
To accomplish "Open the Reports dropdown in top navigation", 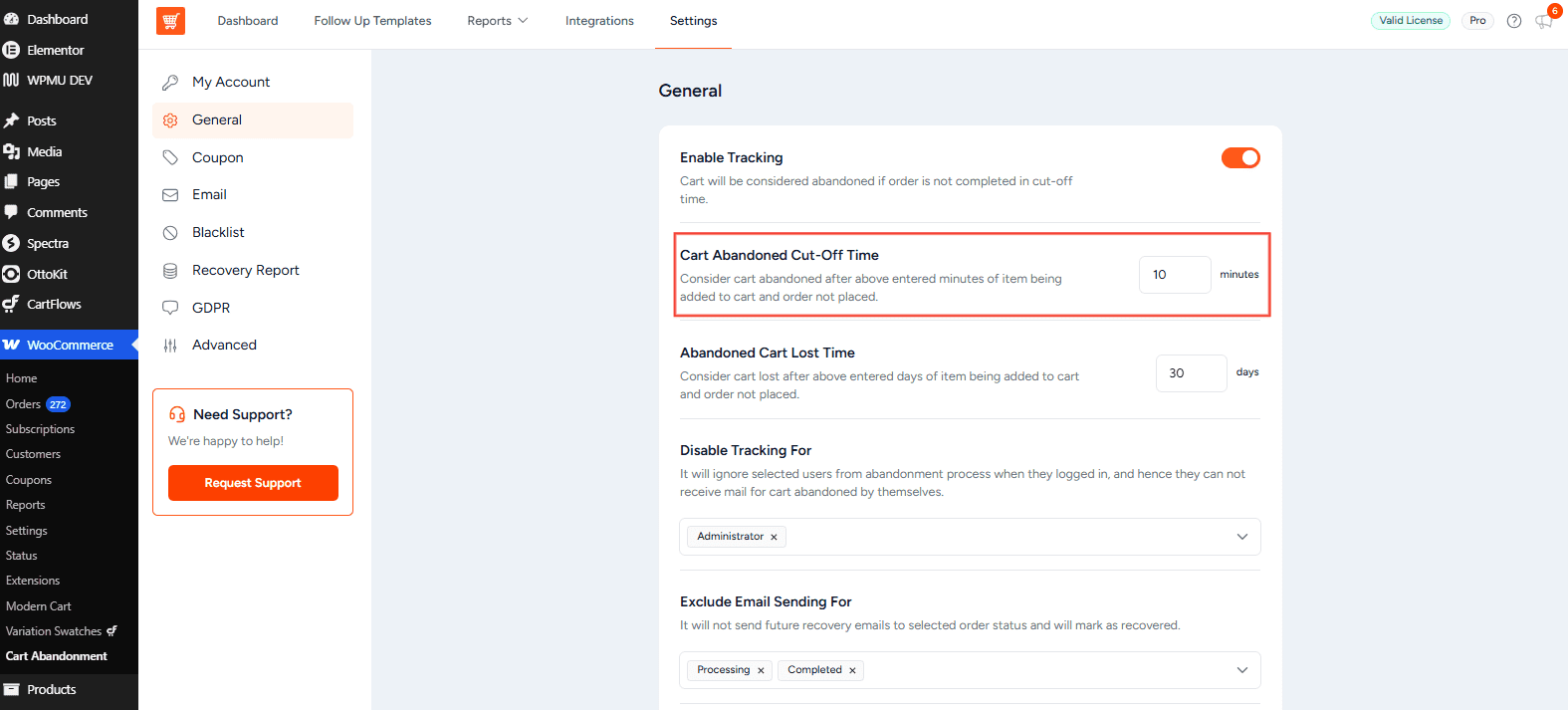I will click(x=497, y=21).
